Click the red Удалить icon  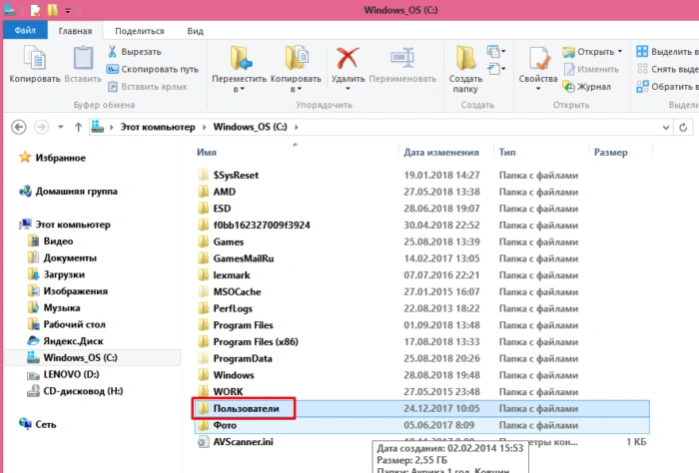point(348,58)
